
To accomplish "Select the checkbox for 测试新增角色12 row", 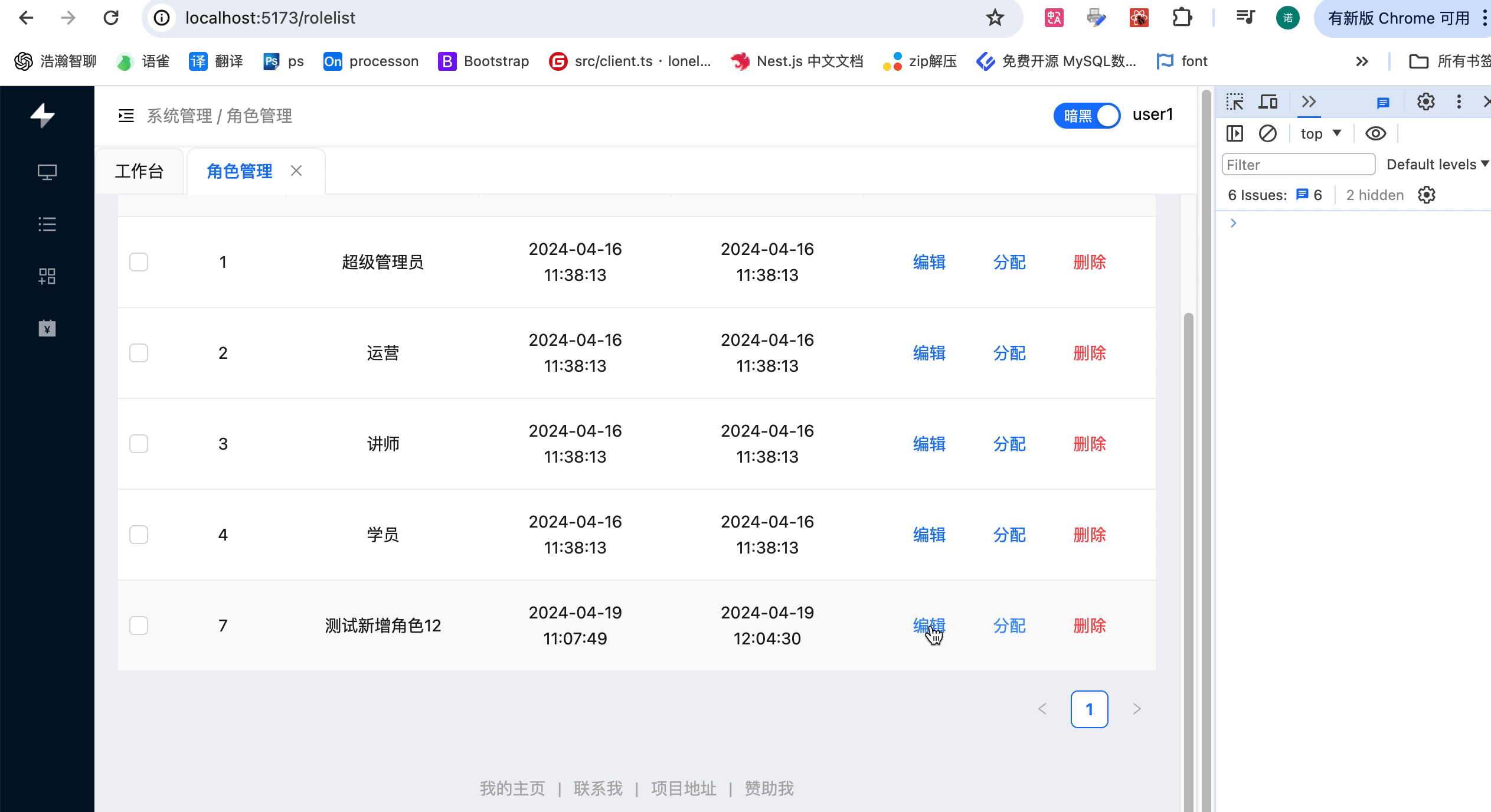I will tap(139, 626).
